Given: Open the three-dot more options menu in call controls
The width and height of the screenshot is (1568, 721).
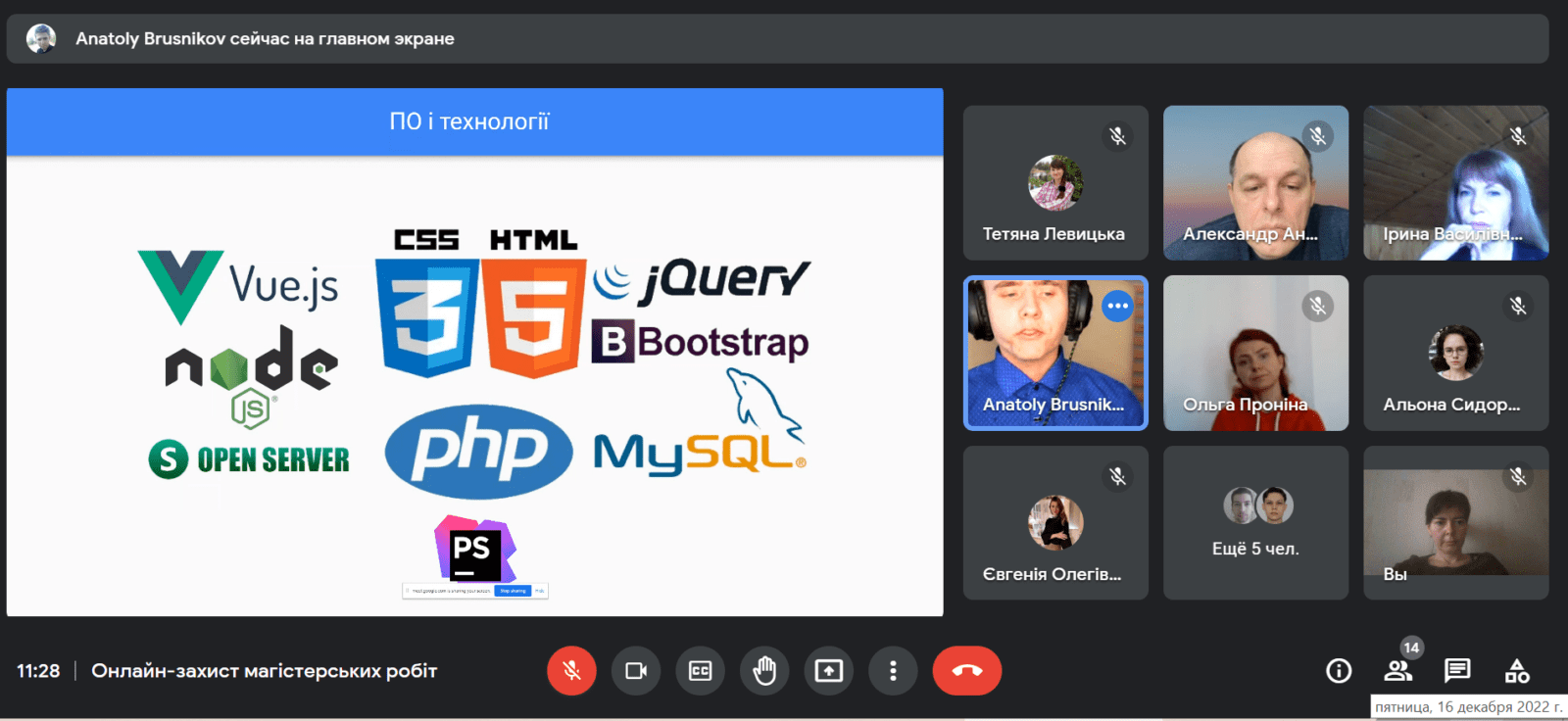Looking at the screenshot, I should pos(893,671).
